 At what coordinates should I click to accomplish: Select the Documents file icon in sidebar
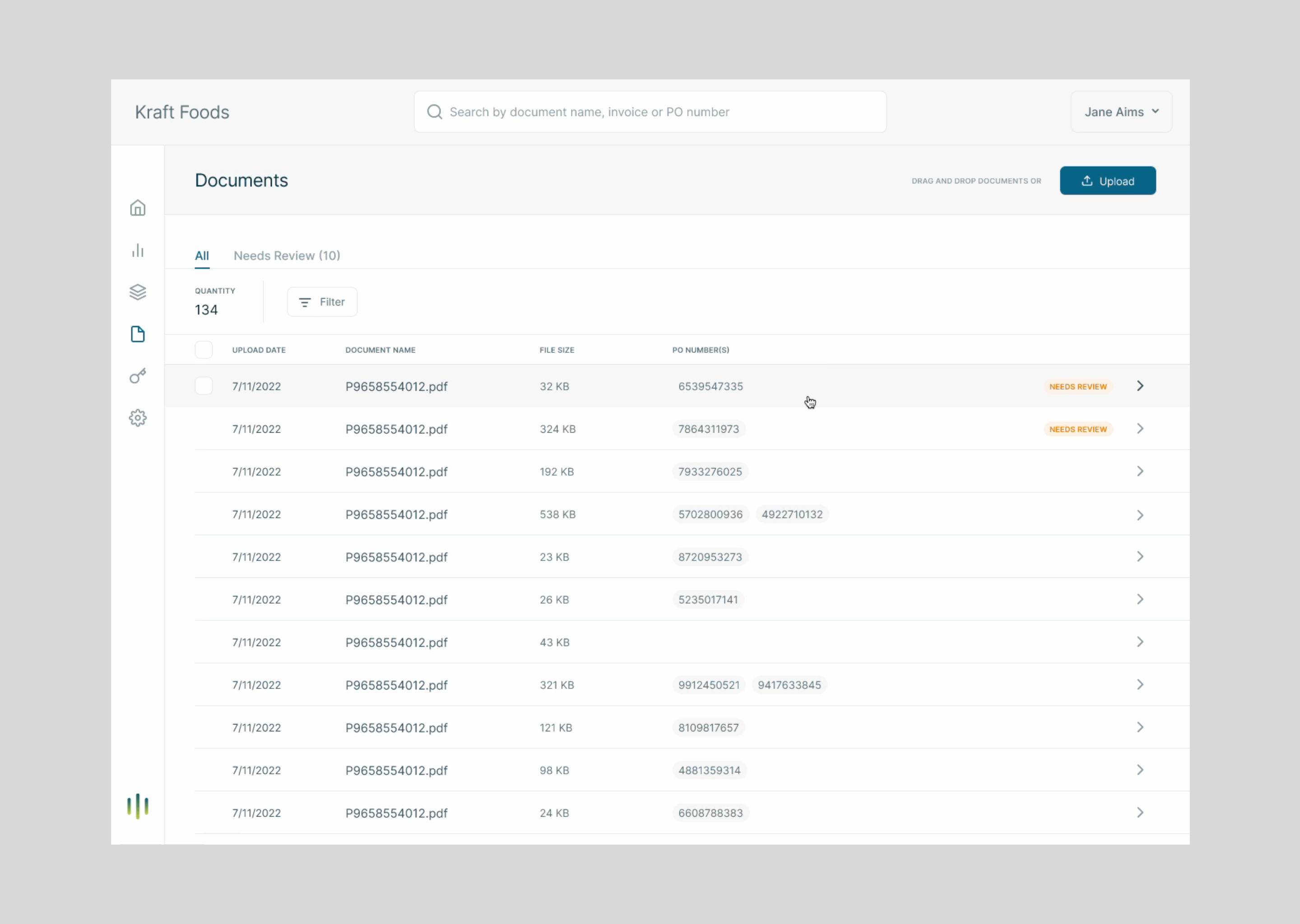[138, 335]
